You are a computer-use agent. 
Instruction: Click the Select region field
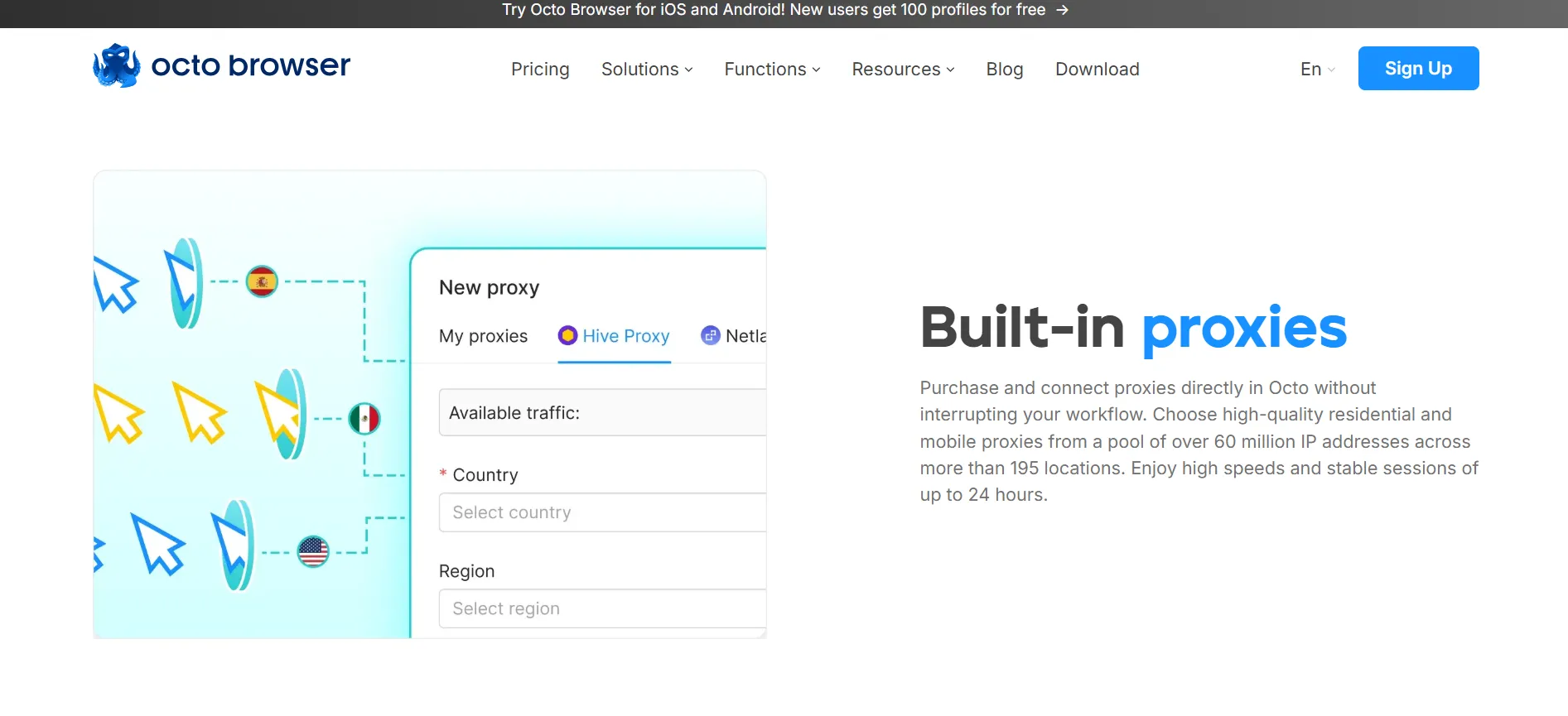click(x=602, y=608)
